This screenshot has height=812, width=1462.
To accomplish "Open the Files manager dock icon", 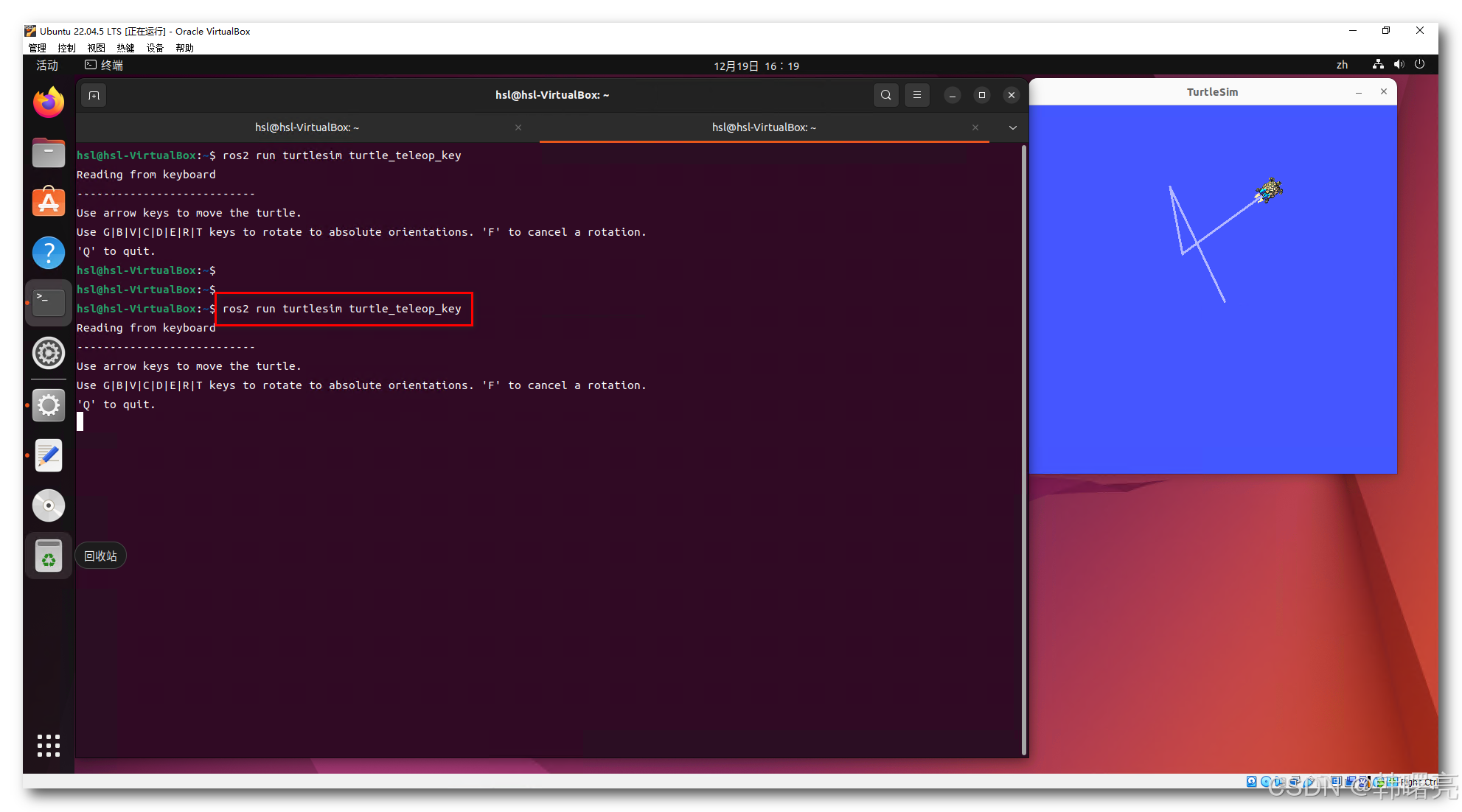I will tap(49, 153).
